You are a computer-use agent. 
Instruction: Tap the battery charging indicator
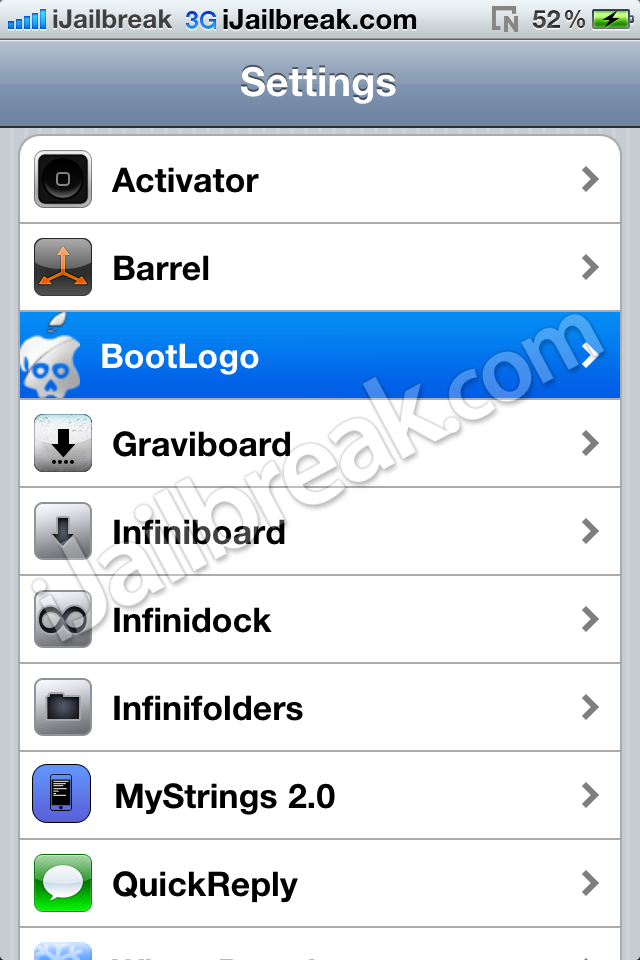click(614, 20)
